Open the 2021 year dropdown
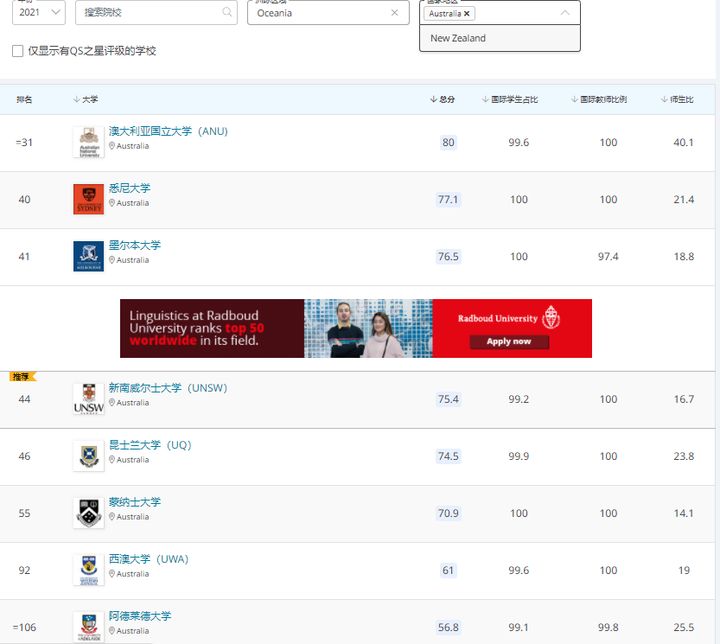 point(39,12)
